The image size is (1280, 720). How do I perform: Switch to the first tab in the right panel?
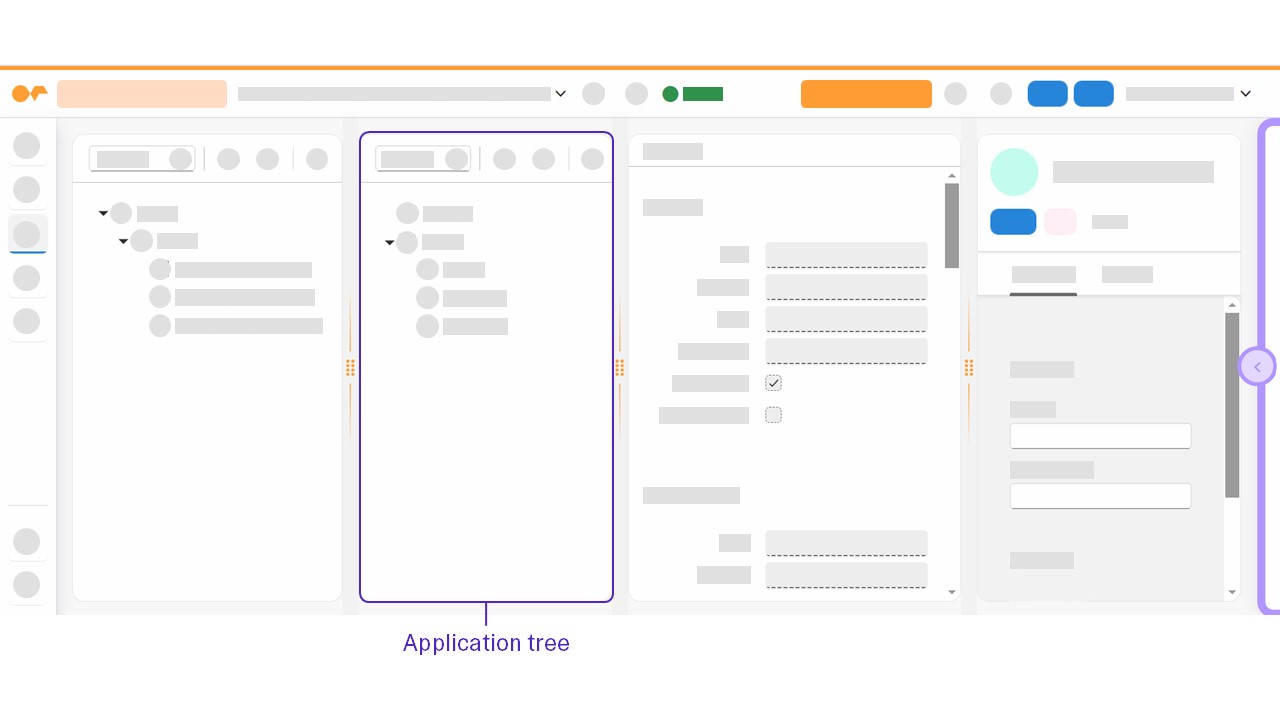coord(1043,275)
